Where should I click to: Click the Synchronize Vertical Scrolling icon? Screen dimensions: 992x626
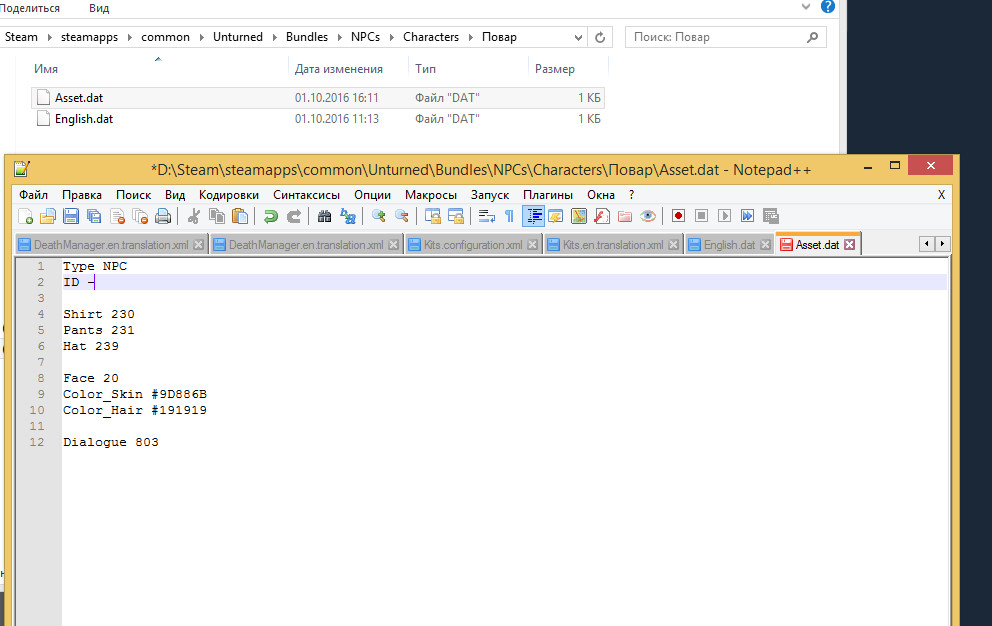pos(433,216)
